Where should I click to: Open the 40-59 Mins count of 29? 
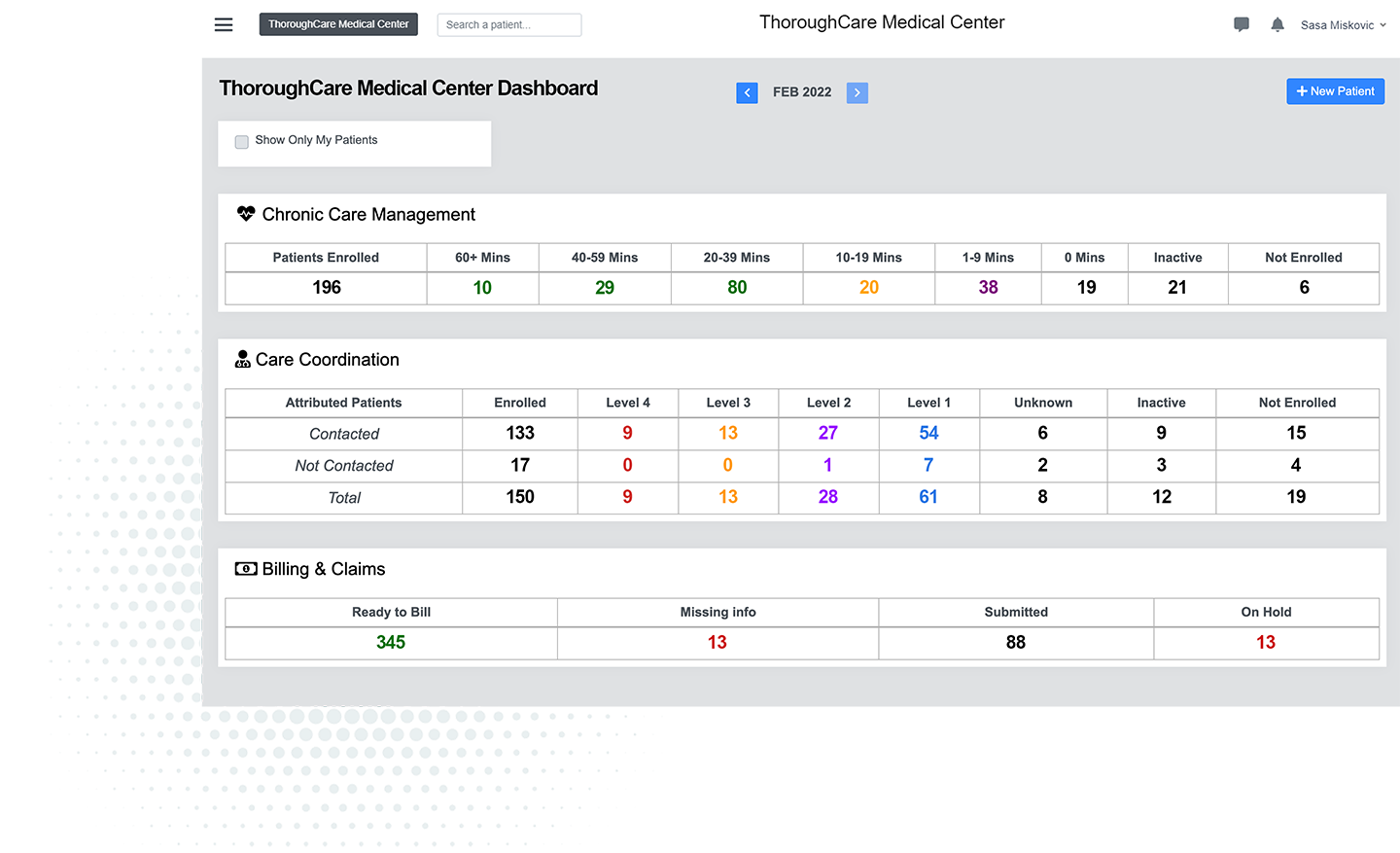pos(605,288)
